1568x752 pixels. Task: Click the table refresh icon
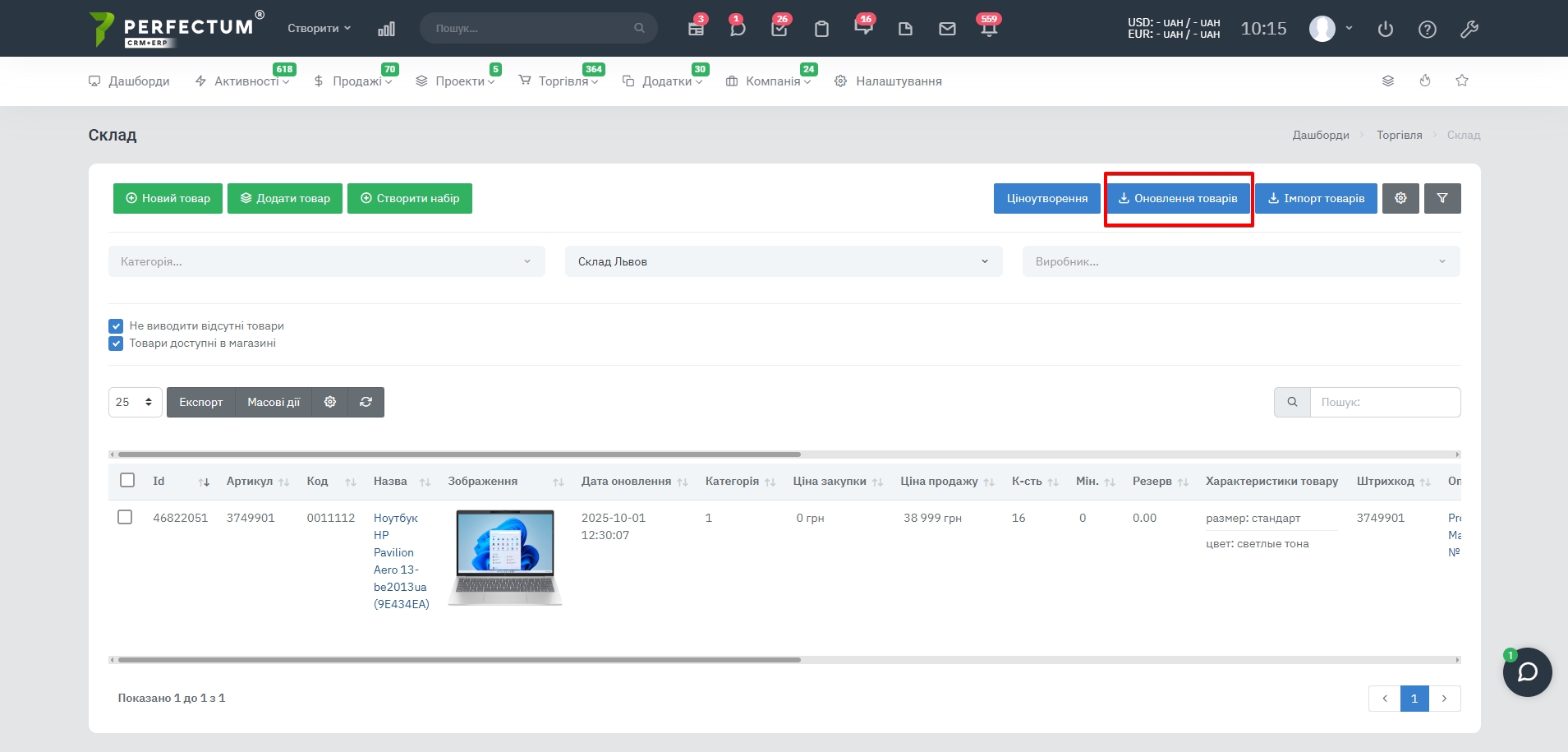[x=366, y=402]
